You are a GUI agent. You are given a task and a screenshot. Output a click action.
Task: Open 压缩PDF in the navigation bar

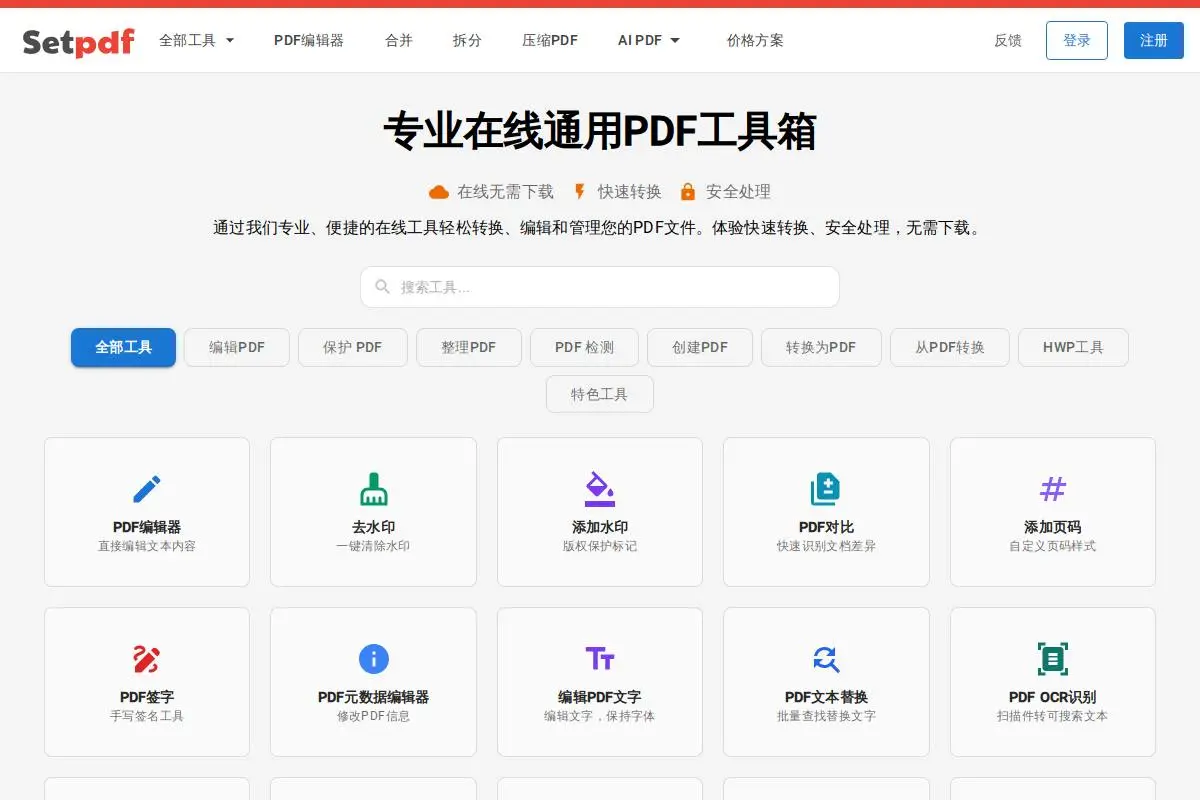click(x=550, y=41)
